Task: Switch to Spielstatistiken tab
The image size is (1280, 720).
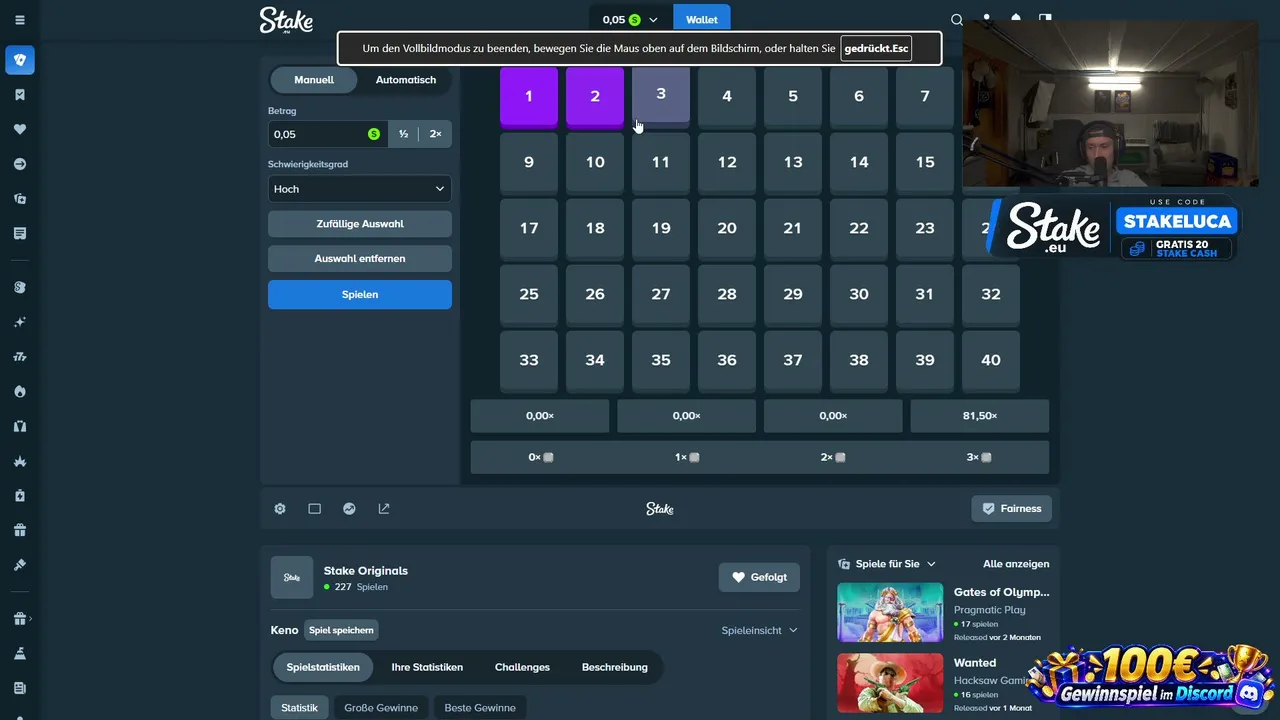Action: [323, 667]
